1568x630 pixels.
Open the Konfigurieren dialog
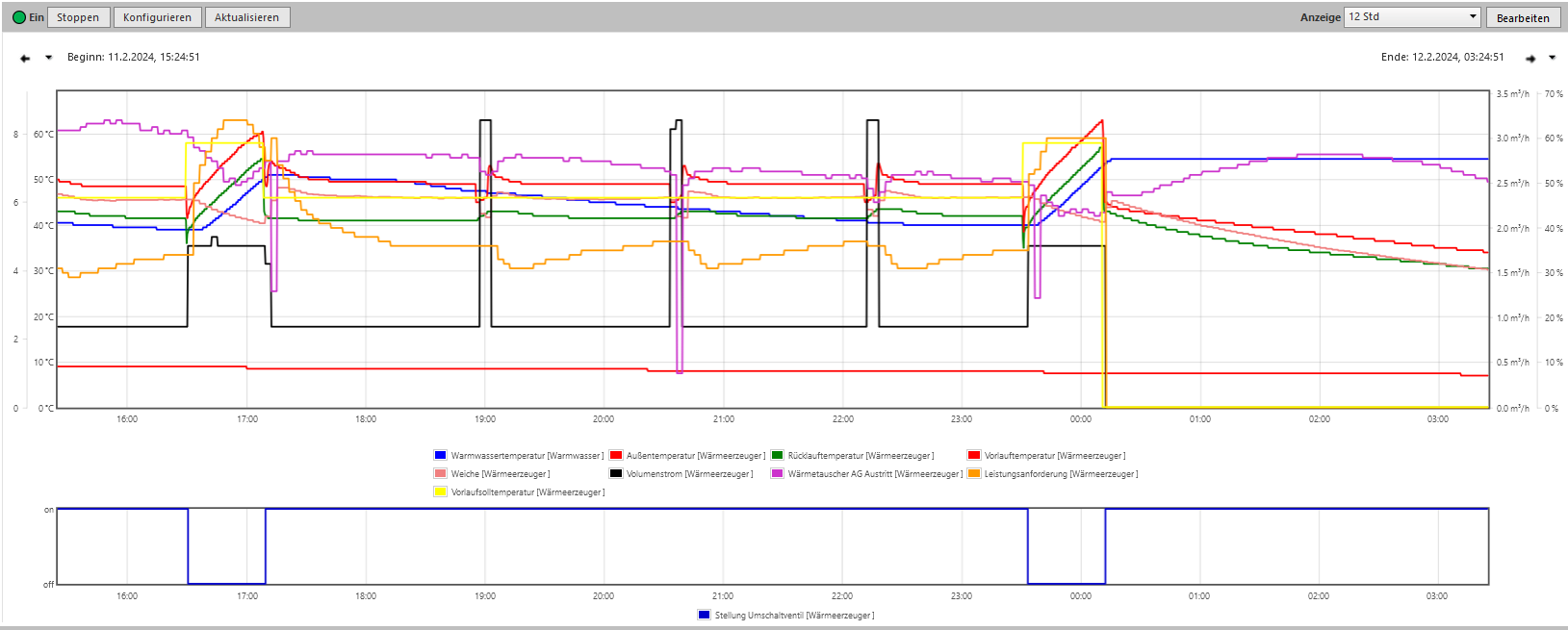[157, 17]
